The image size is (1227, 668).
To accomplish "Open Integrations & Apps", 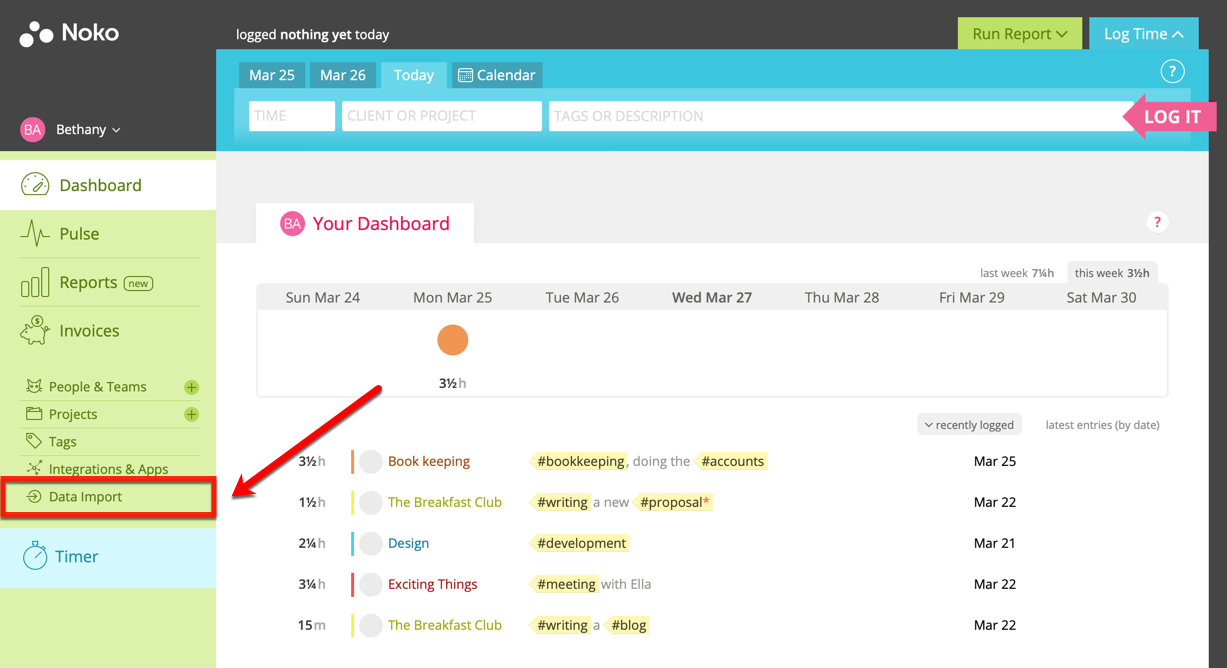I will tap(108, 469).
